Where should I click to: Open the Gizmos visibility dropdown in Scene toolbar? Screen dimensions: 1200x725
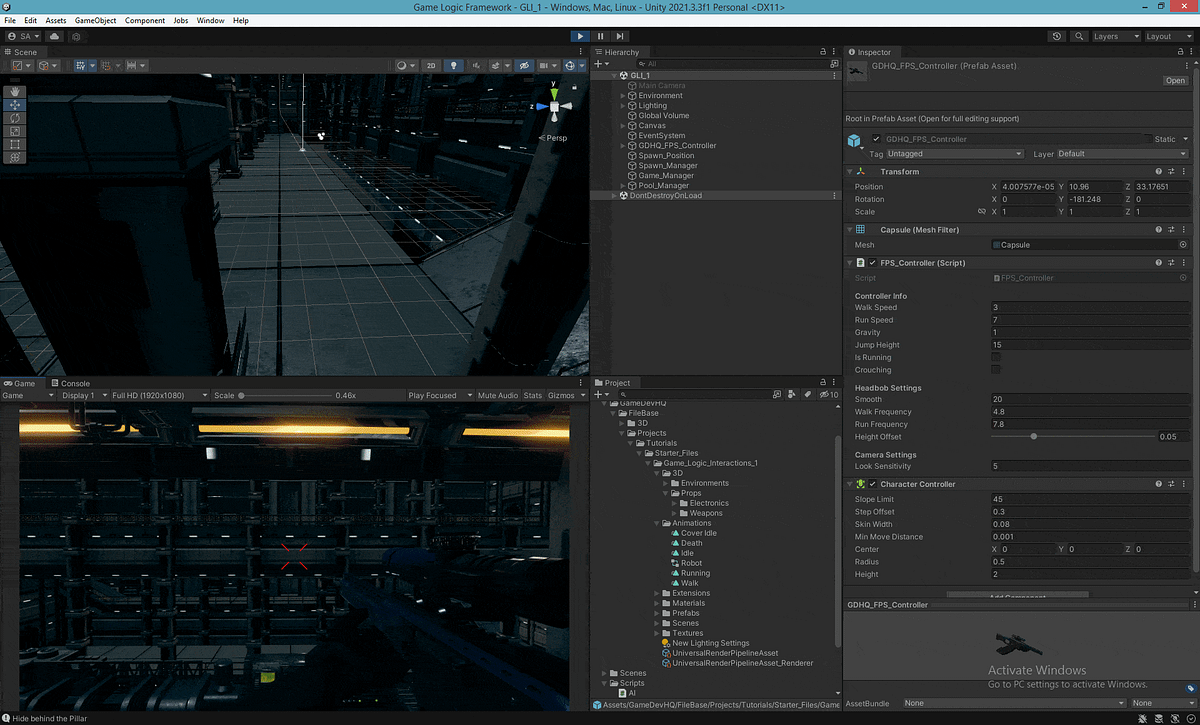point(582,65)
